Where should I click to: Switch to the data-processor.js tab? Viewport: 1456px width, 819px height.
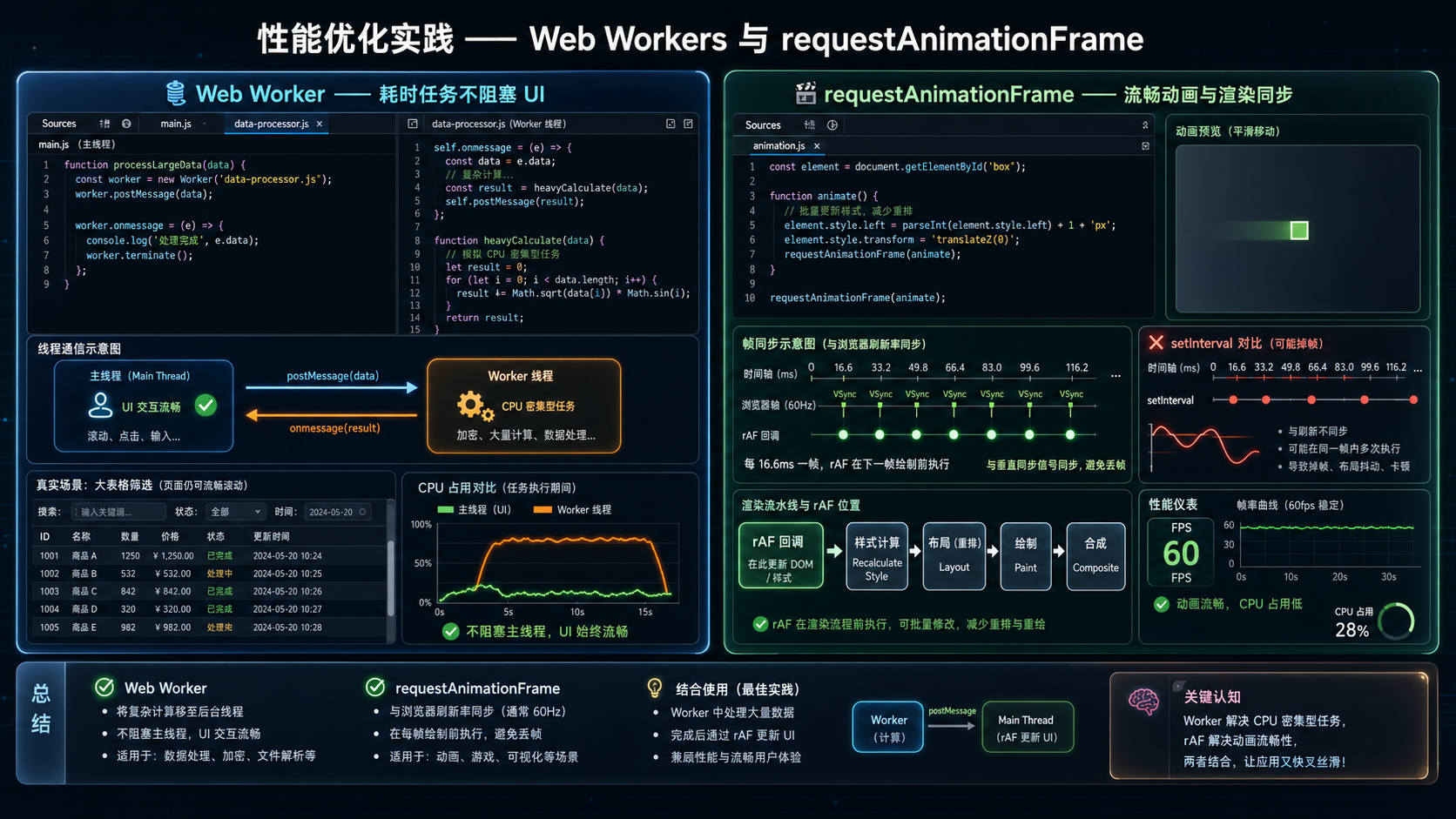pos(272,124)
